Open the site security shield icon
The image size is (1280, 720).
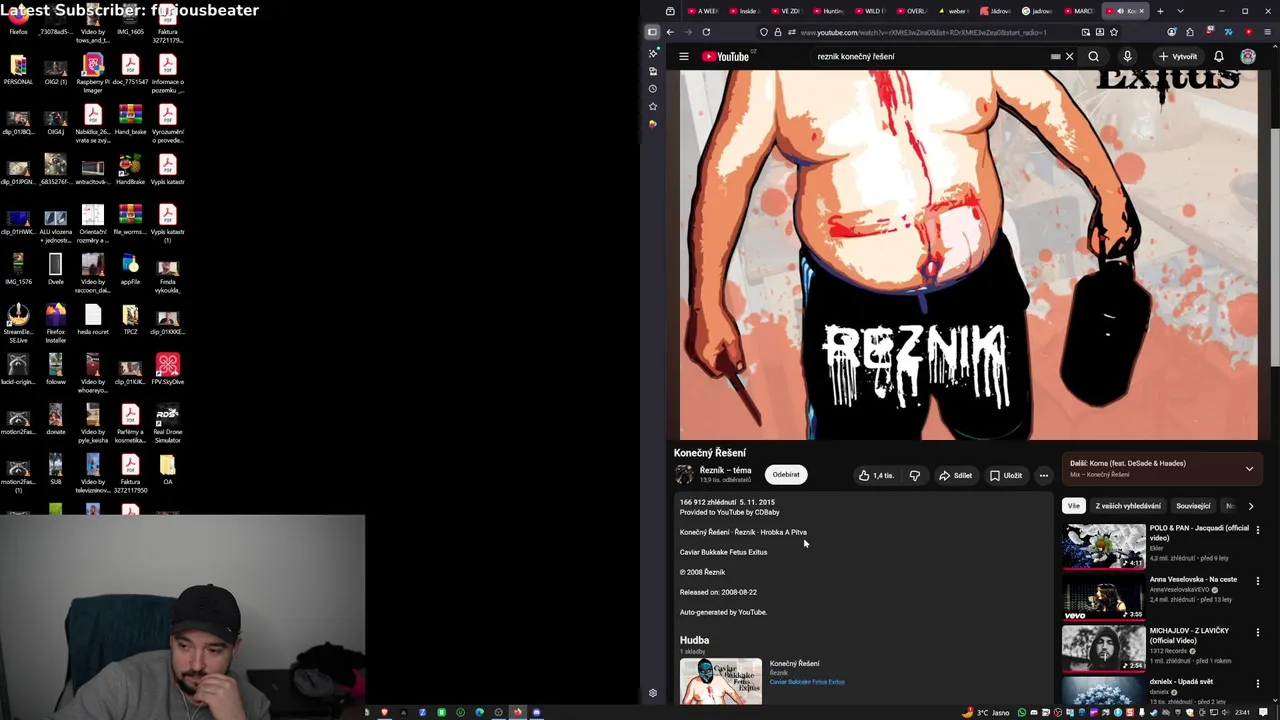(x=764, y=32)
